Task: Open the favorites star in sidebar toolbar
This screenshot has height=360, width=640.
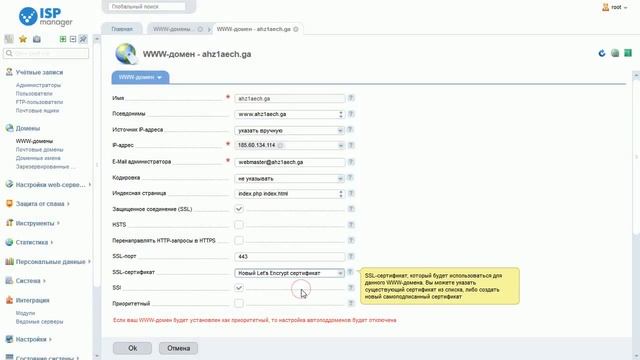Action: click(x=23, y=39)
